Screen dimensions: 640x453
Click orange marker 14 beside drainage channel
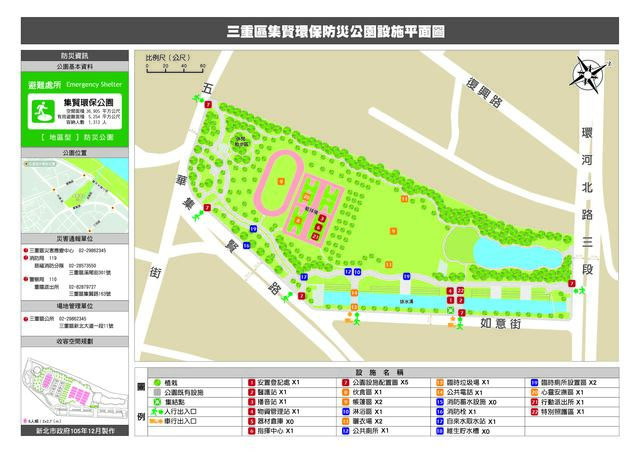(354, 293)
